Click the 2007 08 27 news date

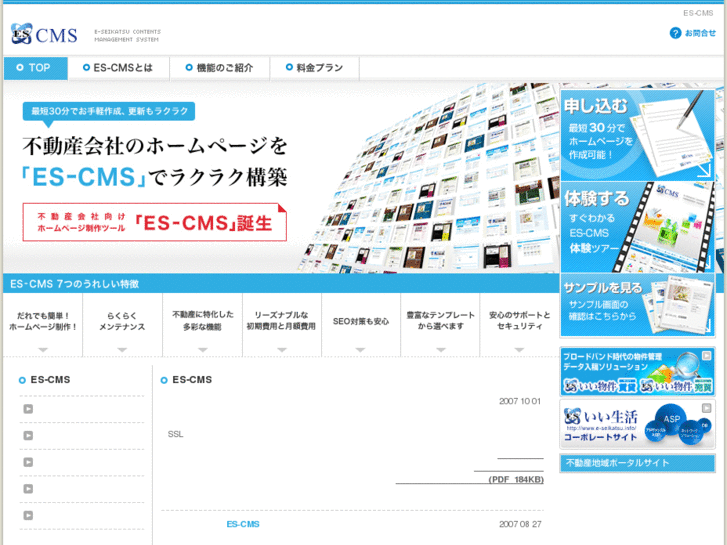pos(520,524)
